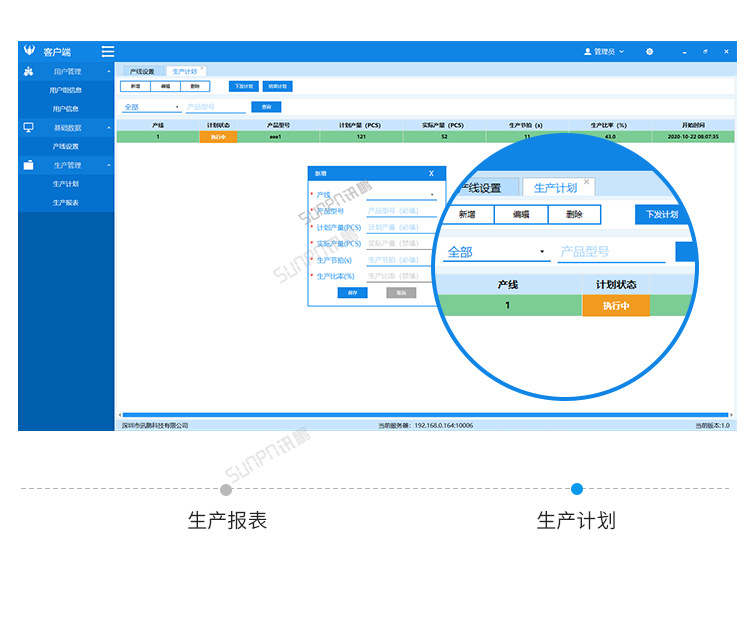Click the client app logo beside 客户端
Image resolution: width=750 pixels, height=631 pixels.
29,50
